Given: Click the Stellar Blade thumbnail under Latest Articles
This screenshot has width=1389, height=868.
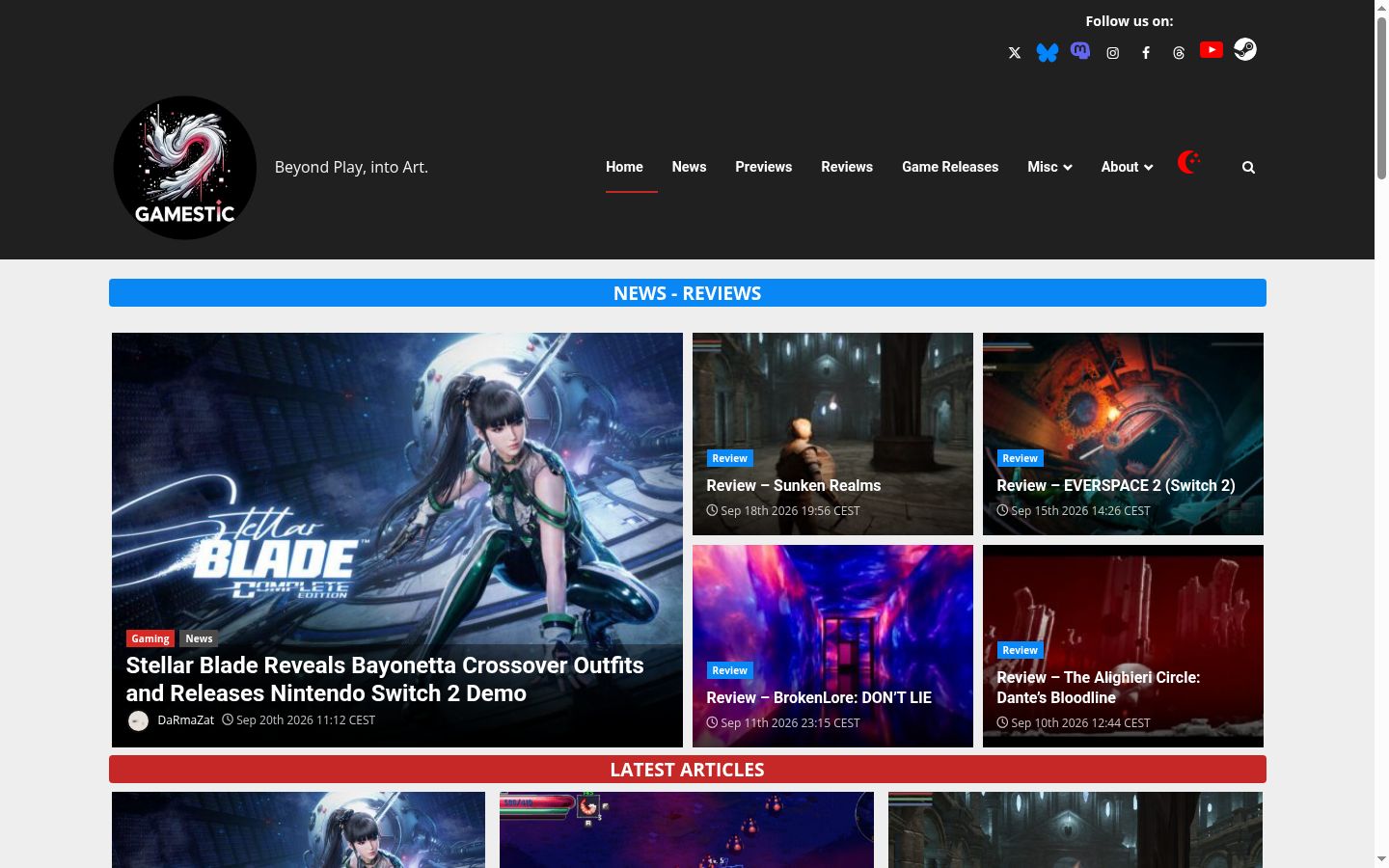Looking at the screenshot, I should (x=299, y=829).
